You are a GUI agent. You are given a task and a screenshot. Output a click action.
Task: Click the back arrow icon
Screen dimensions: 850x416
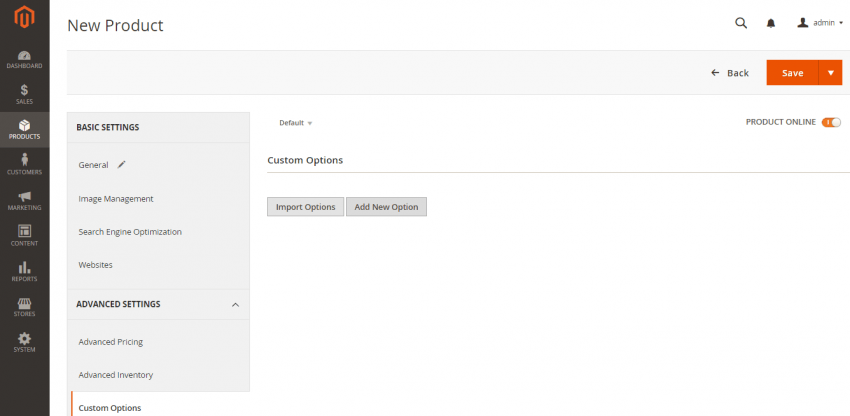[715, 73]
